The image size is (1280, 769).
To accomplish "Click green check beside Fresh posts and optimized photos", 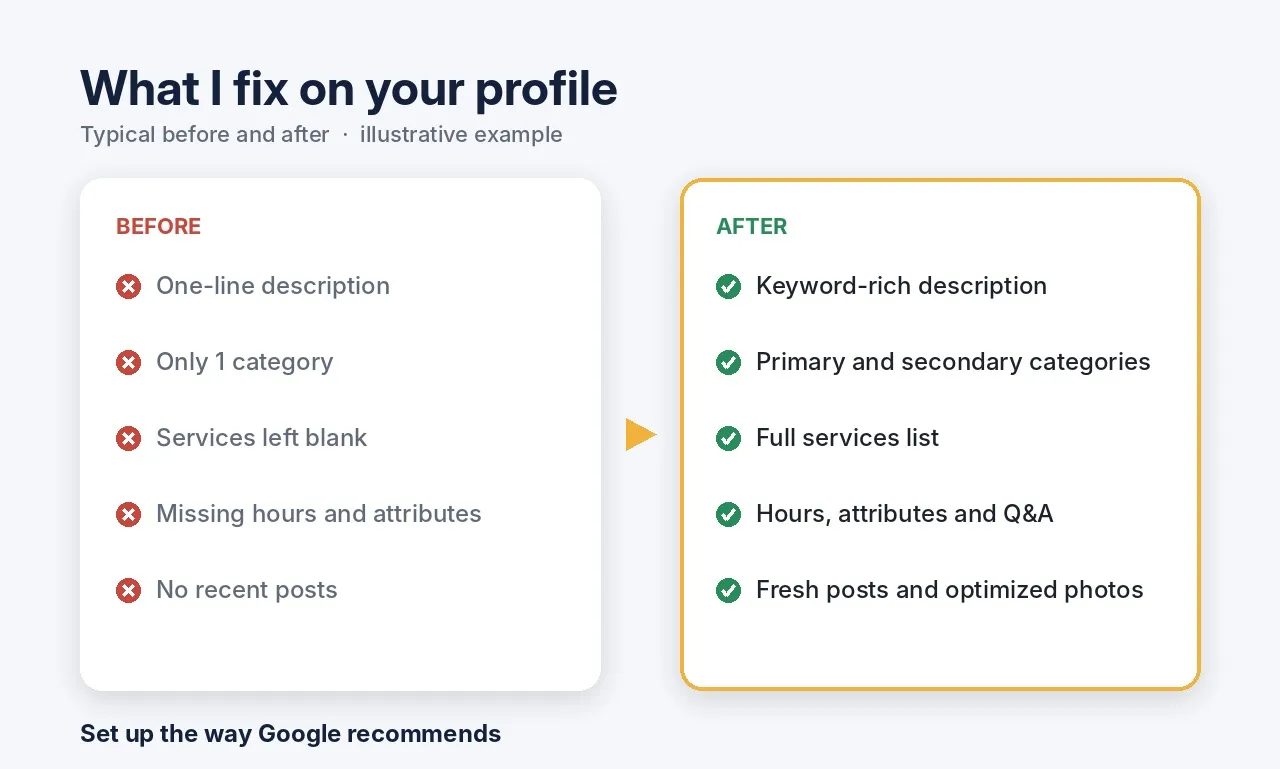I will click(x=728, y=591).
